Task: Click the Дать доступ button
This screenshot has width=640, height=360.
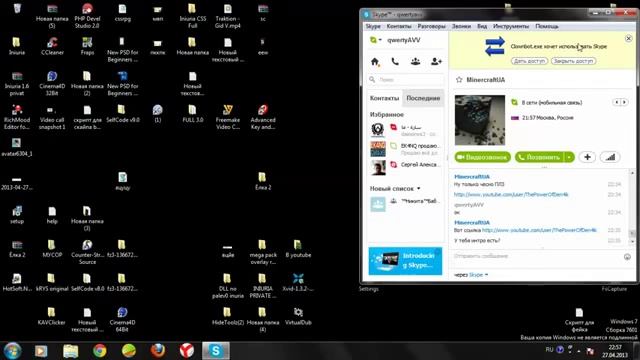Action: (x=529, y=61)
